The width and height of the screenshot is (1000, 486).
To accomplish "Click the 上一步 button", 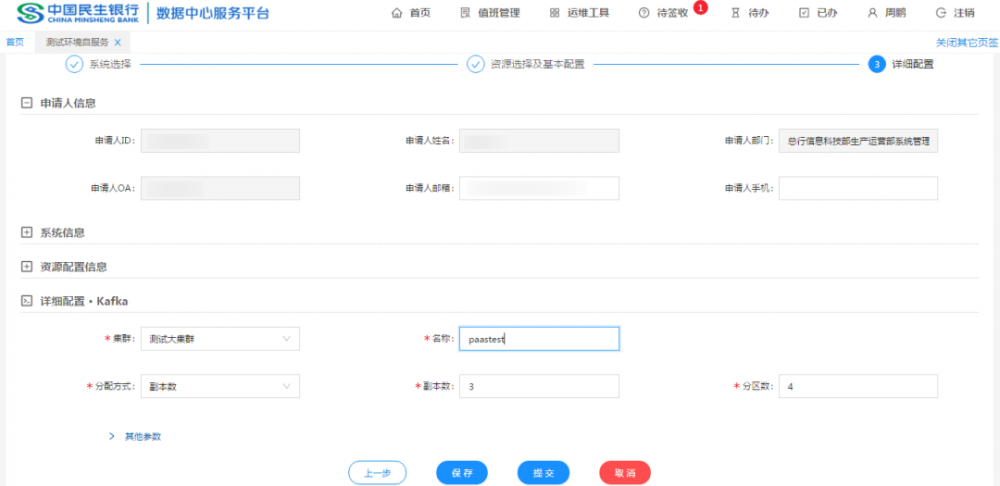I will point(377,473).
